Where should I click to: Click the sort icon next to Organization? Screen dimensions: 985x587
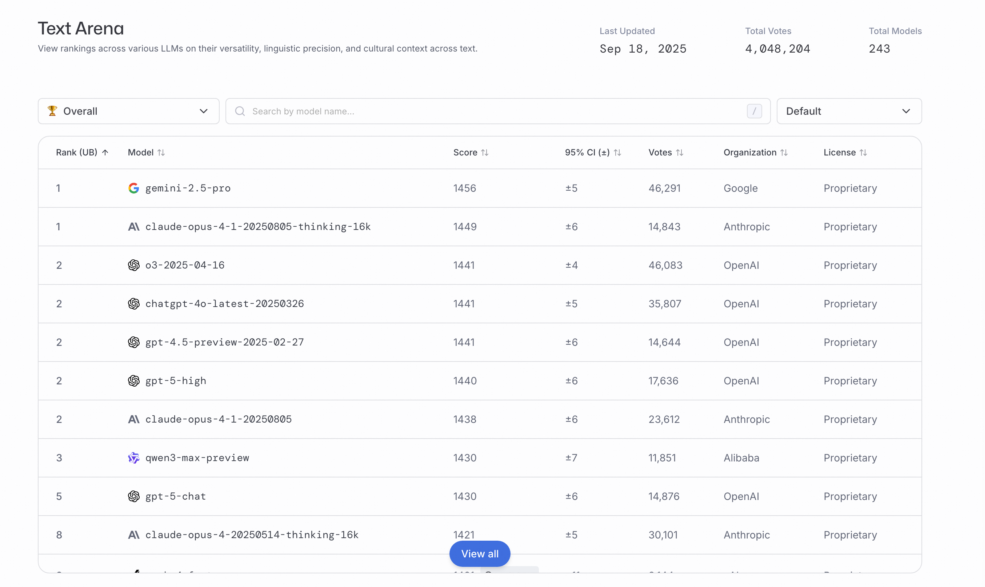pyautogui.click(x=784, y=153)
